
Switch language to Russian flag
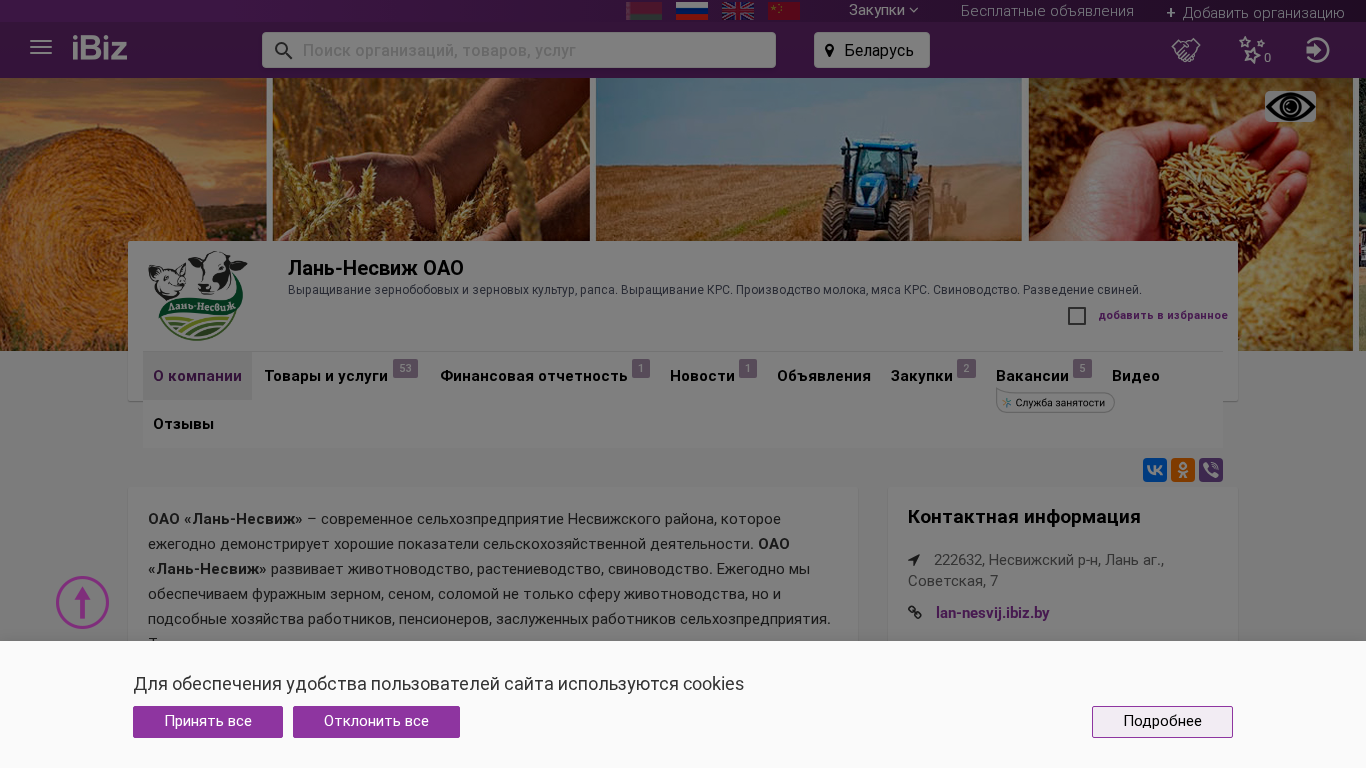click(692, 11)
